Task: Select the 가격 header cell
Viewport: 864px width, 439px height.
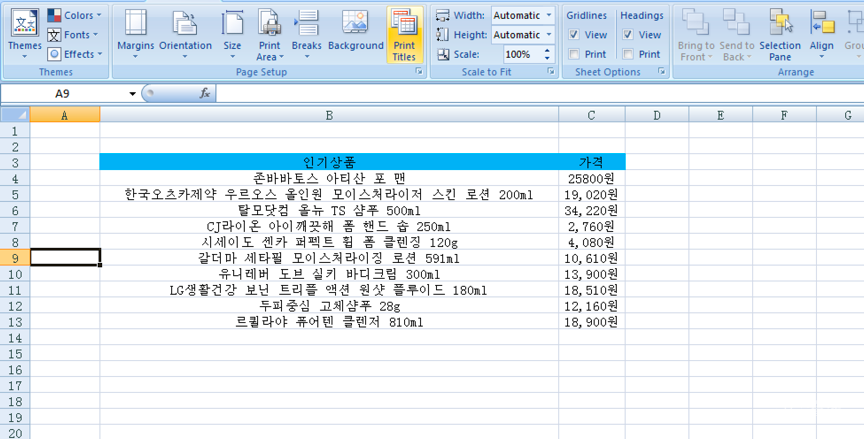Action: click(592, 162)
